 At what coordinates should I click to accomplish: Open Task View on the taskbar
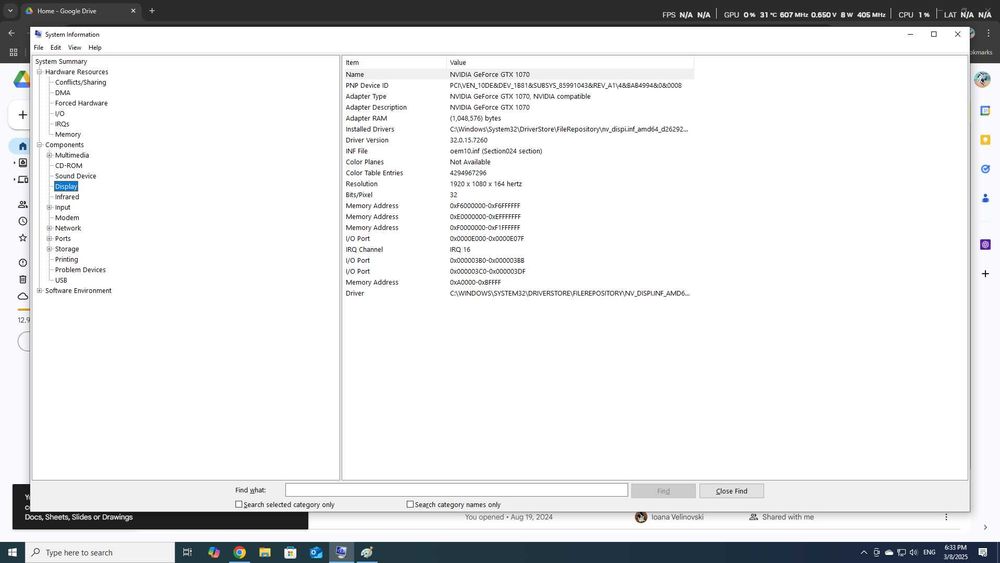pyautogui.click(x=188, y=552)
